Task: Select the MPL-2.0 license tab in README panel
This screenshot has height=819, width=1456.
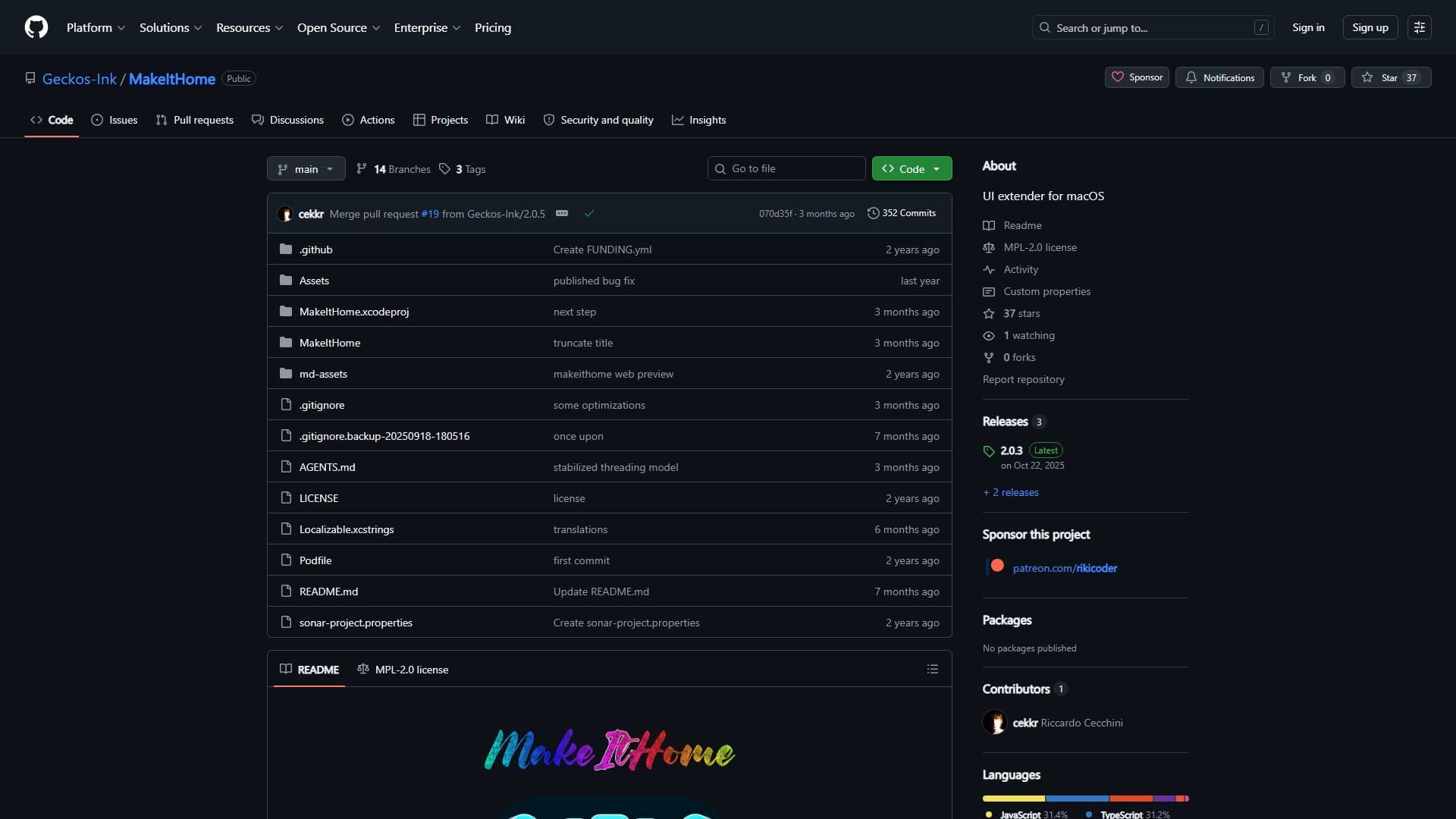Action: coord(403,670)
